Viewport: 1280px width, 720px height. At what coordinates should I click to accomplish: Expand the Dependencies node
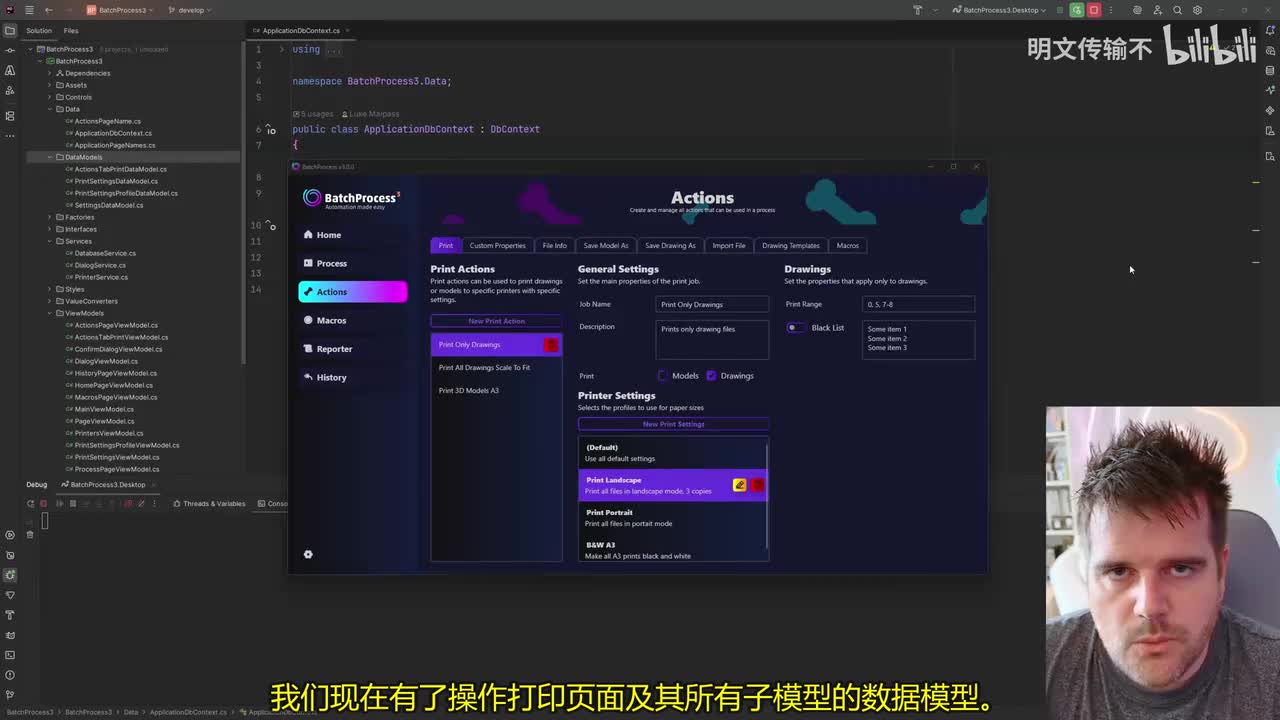point(48,73)
